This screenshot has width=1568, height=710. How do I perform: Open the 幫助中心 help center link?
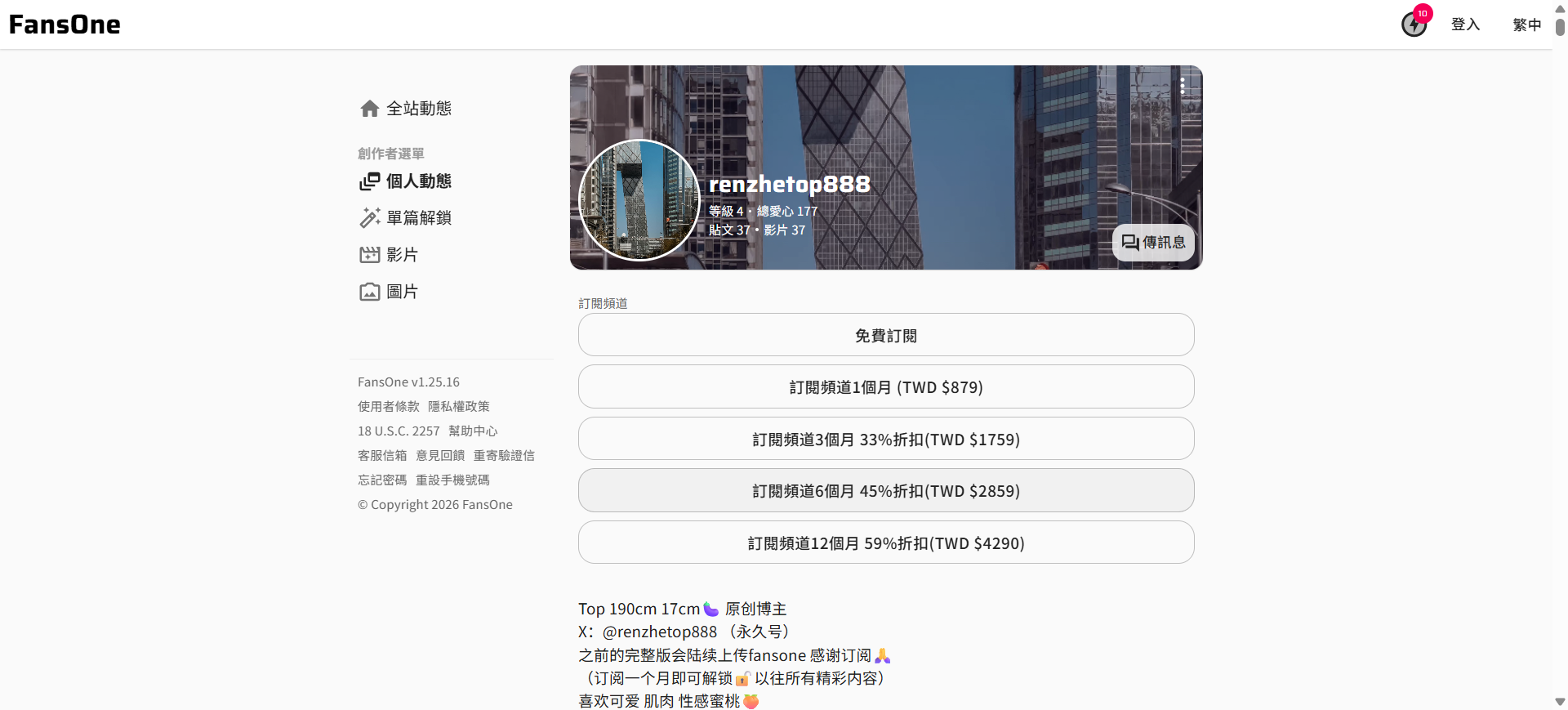(473, 431)
